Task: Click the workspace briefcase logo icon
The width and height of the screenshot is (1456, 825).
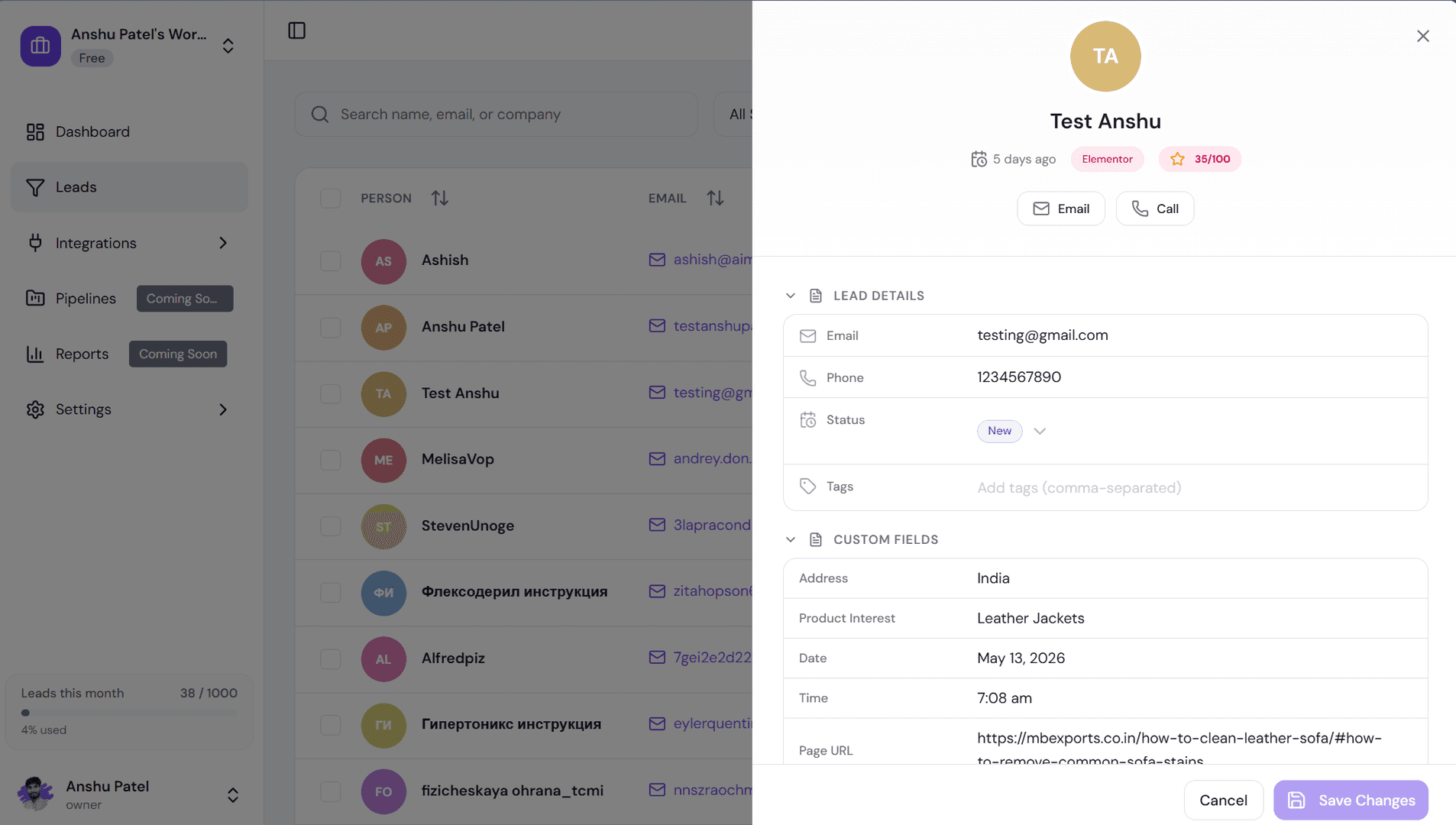Action: coord(40,46)
